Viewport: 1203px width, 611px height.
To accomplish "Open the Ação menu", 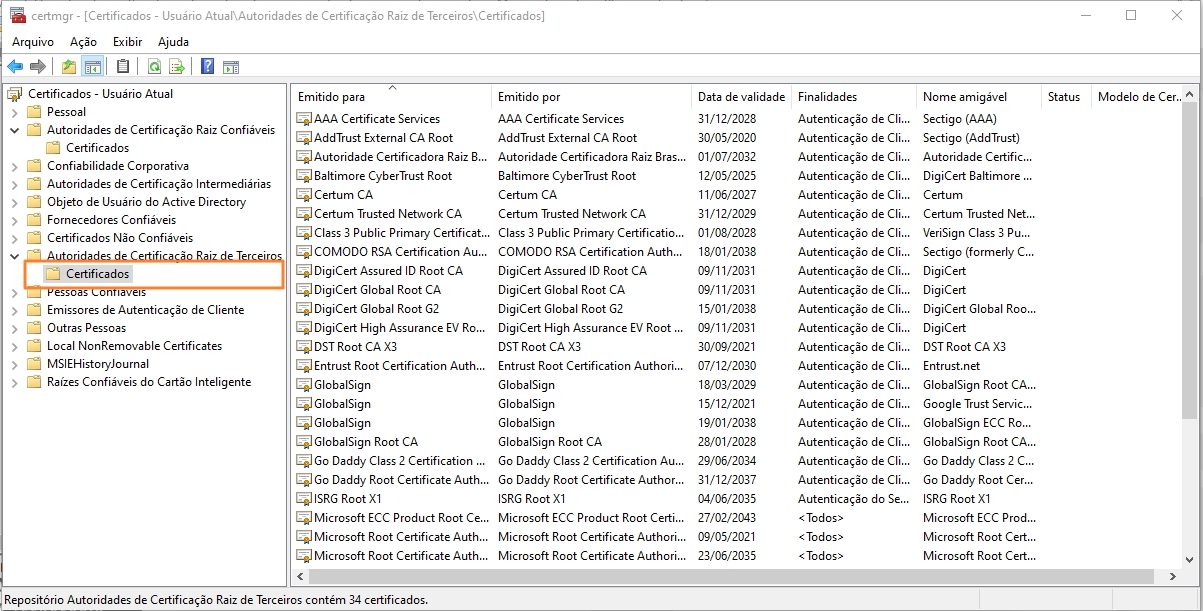I will point(83,42).
